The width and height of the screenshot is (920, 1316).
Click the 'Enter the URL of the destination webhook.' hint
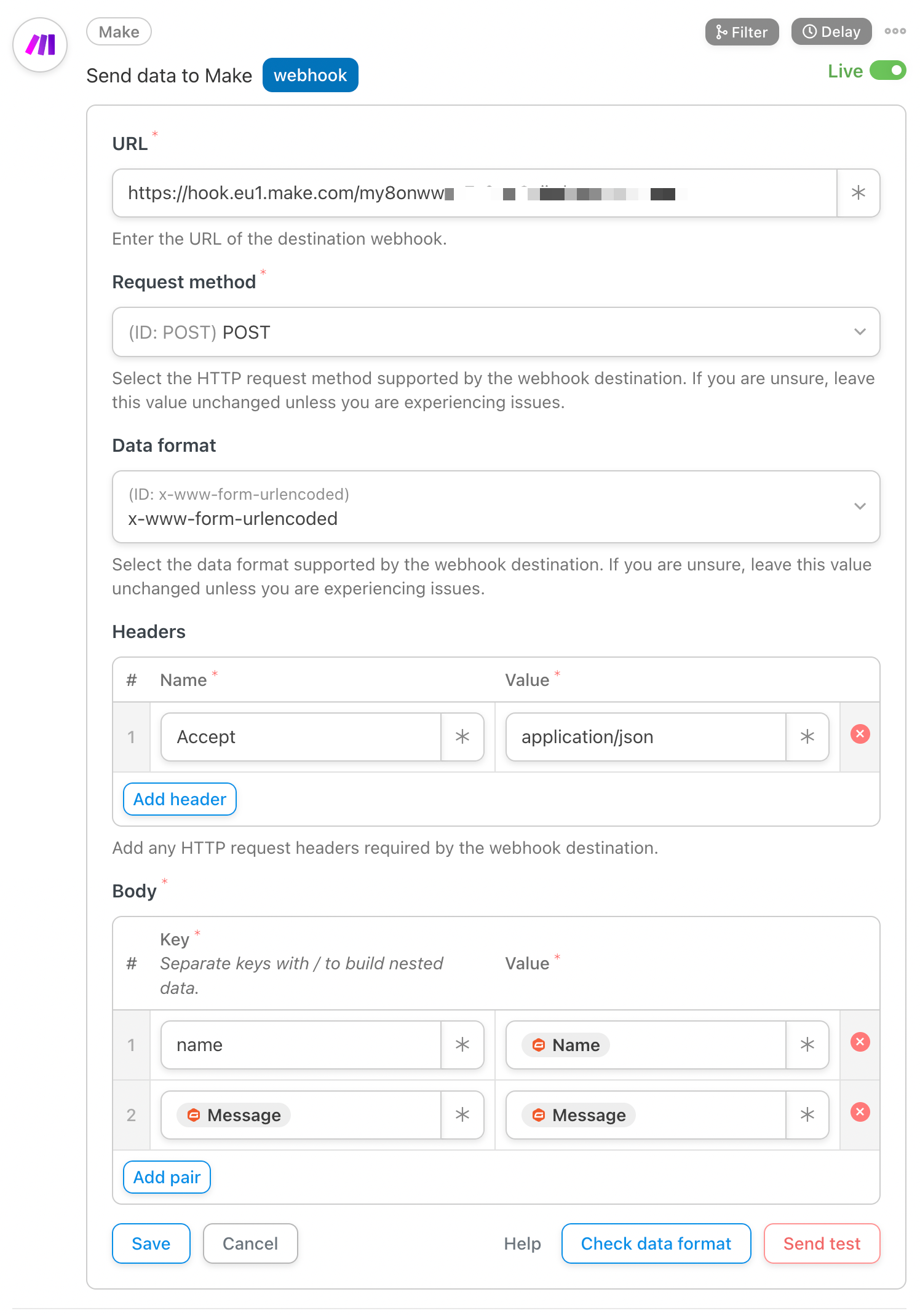tap(279, 238)
